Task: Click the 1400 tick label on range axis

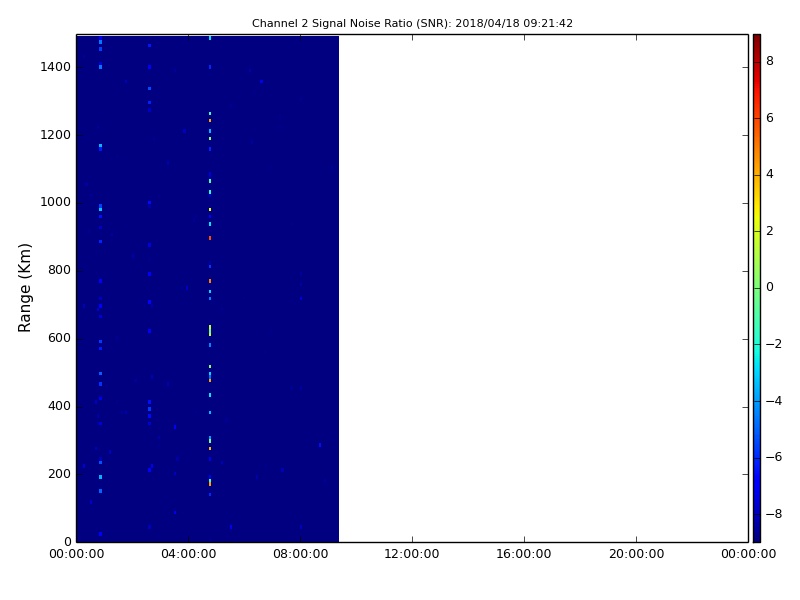Action: (55, 67)
